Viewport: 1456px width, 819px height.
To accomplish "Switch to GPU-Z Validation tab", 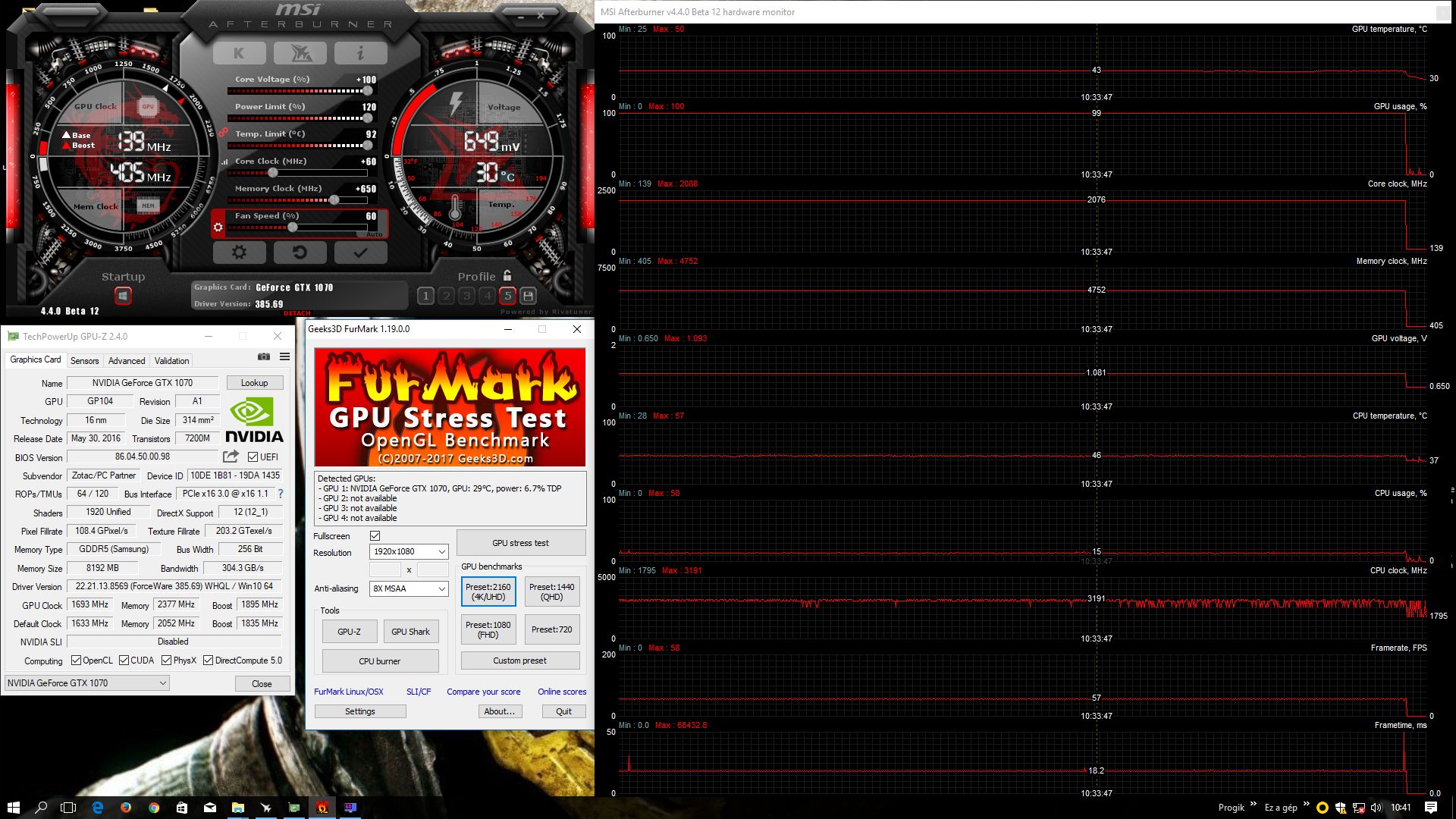I will [x=172, y=361].
